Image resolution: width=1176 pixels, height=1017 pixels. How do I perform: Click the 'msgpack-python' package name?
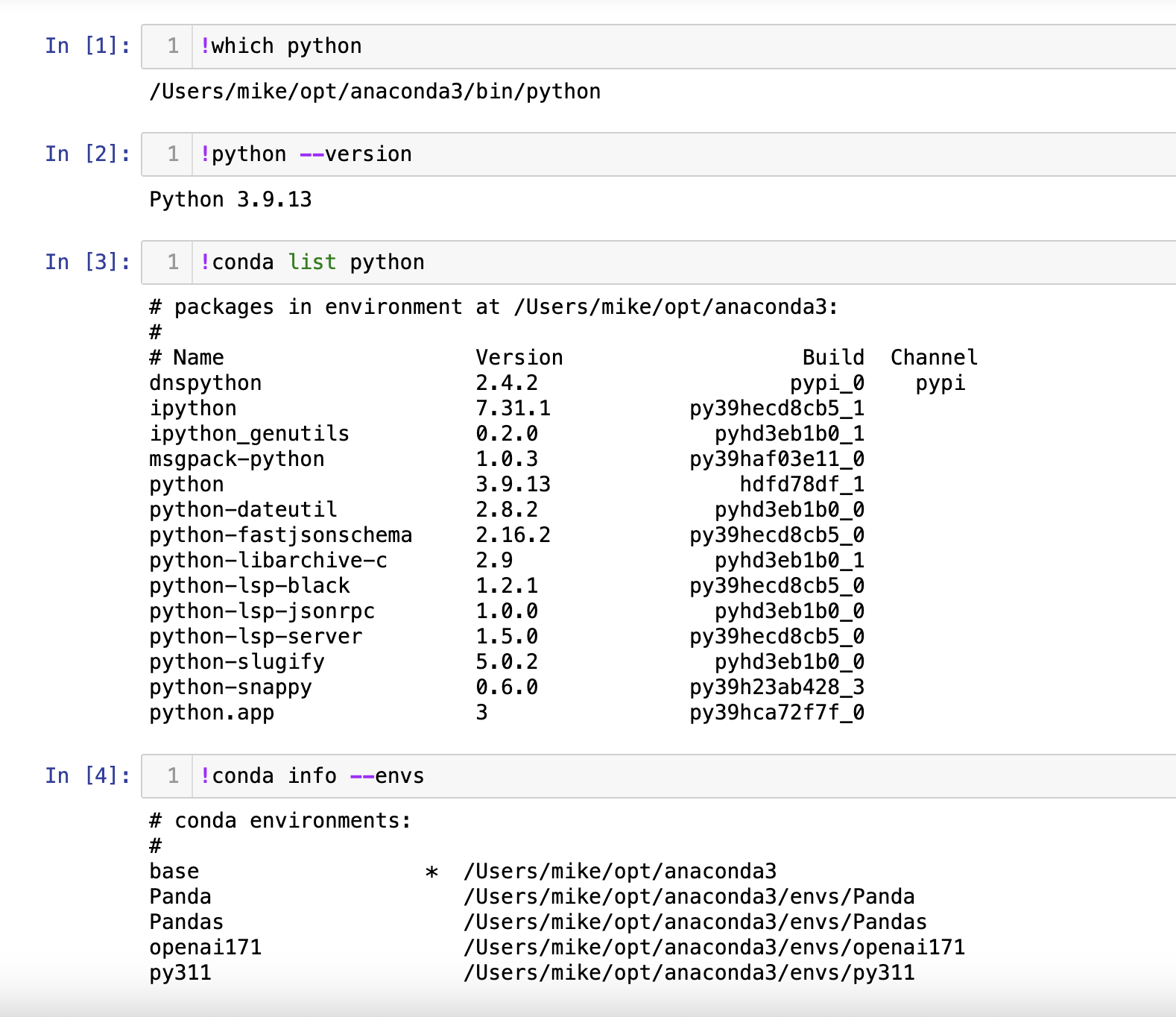point(237,459)
